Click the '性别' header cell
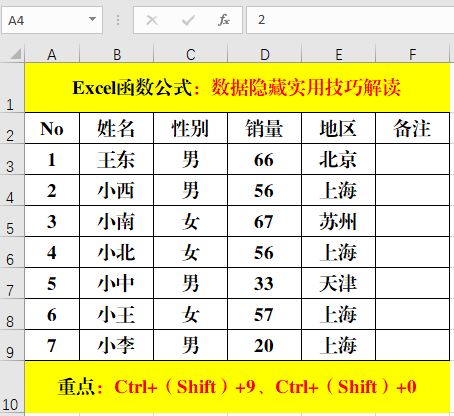Image resolution: width=454 pixels, height=416 pixels. tap(190, 128)
